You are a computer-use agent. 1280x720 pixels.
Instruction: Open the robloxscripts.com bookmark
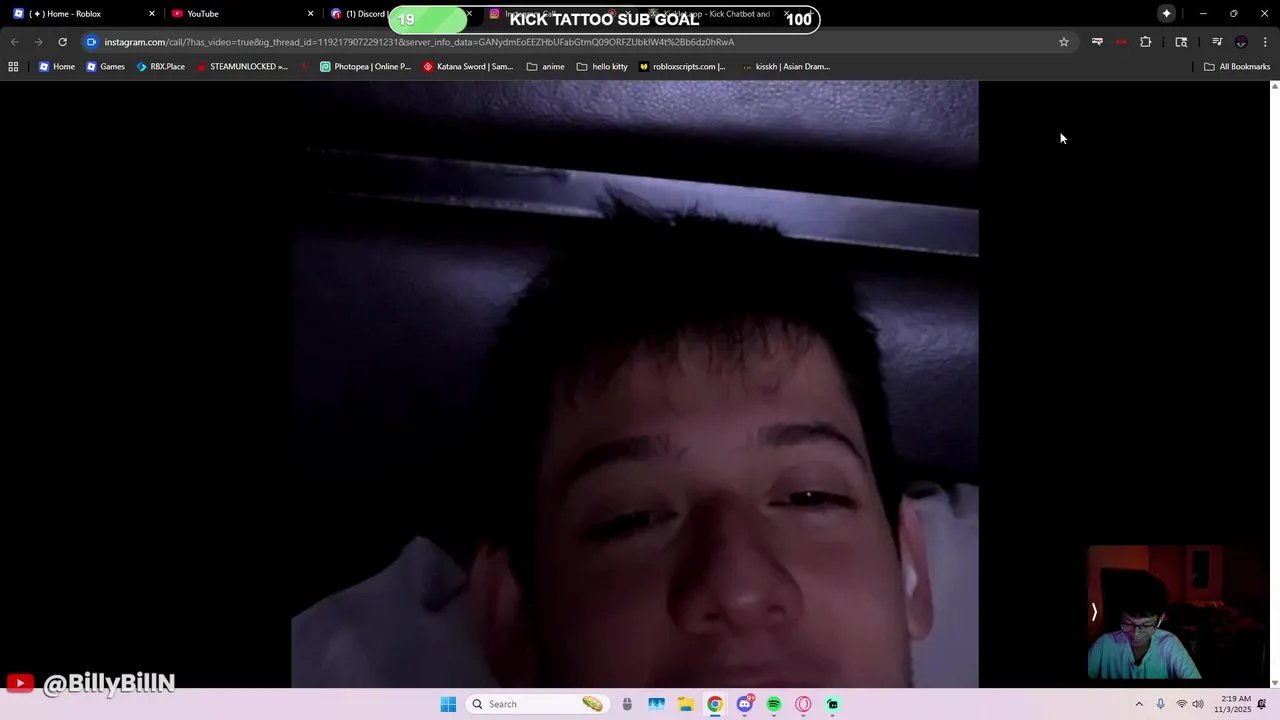click(682, 67)
